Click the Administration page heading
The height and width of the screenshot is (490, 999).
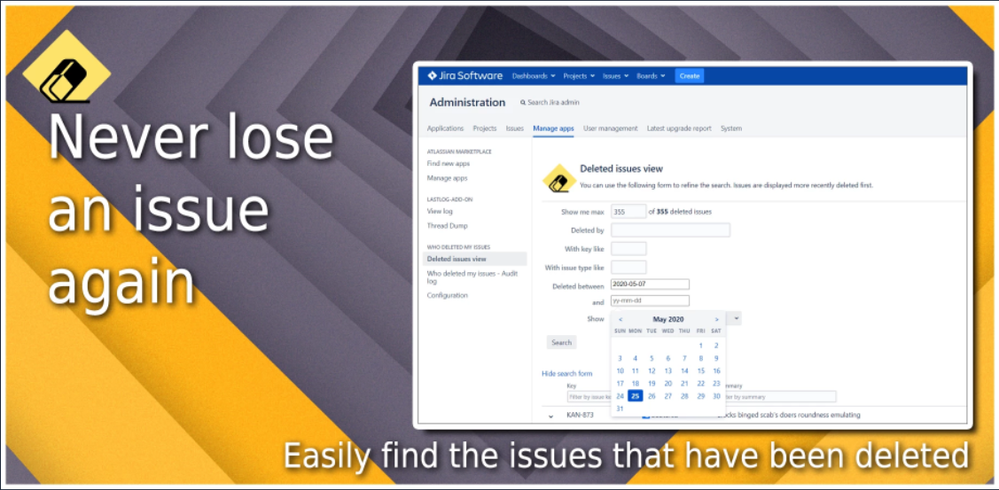467,103
